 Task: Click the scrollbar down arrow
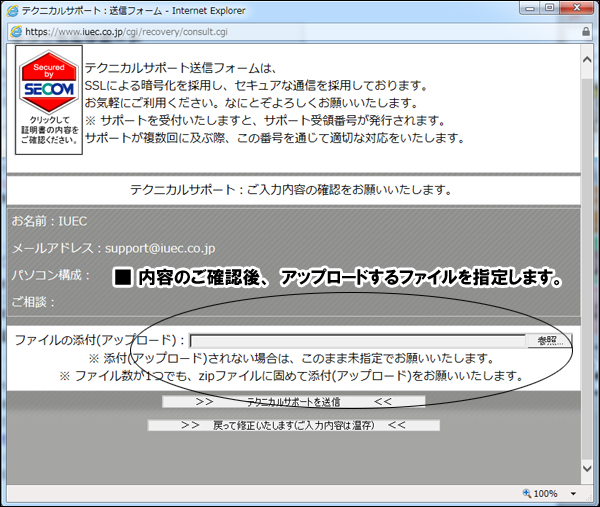(x=587, y=468)
